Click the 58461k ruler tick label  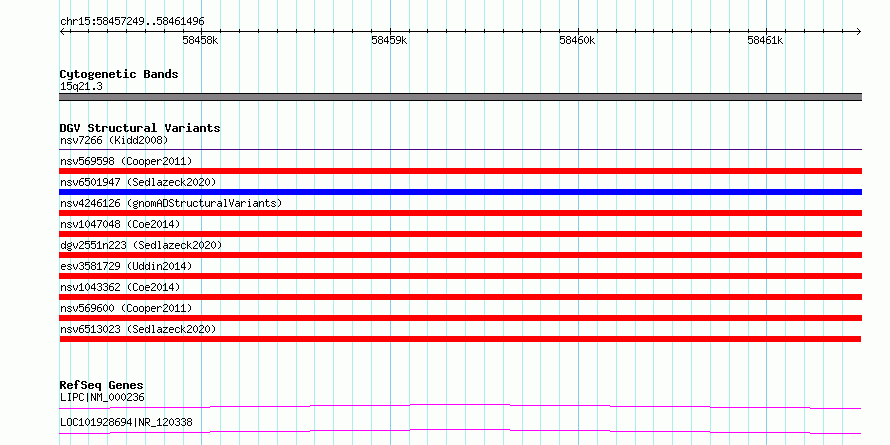point(765,40)
